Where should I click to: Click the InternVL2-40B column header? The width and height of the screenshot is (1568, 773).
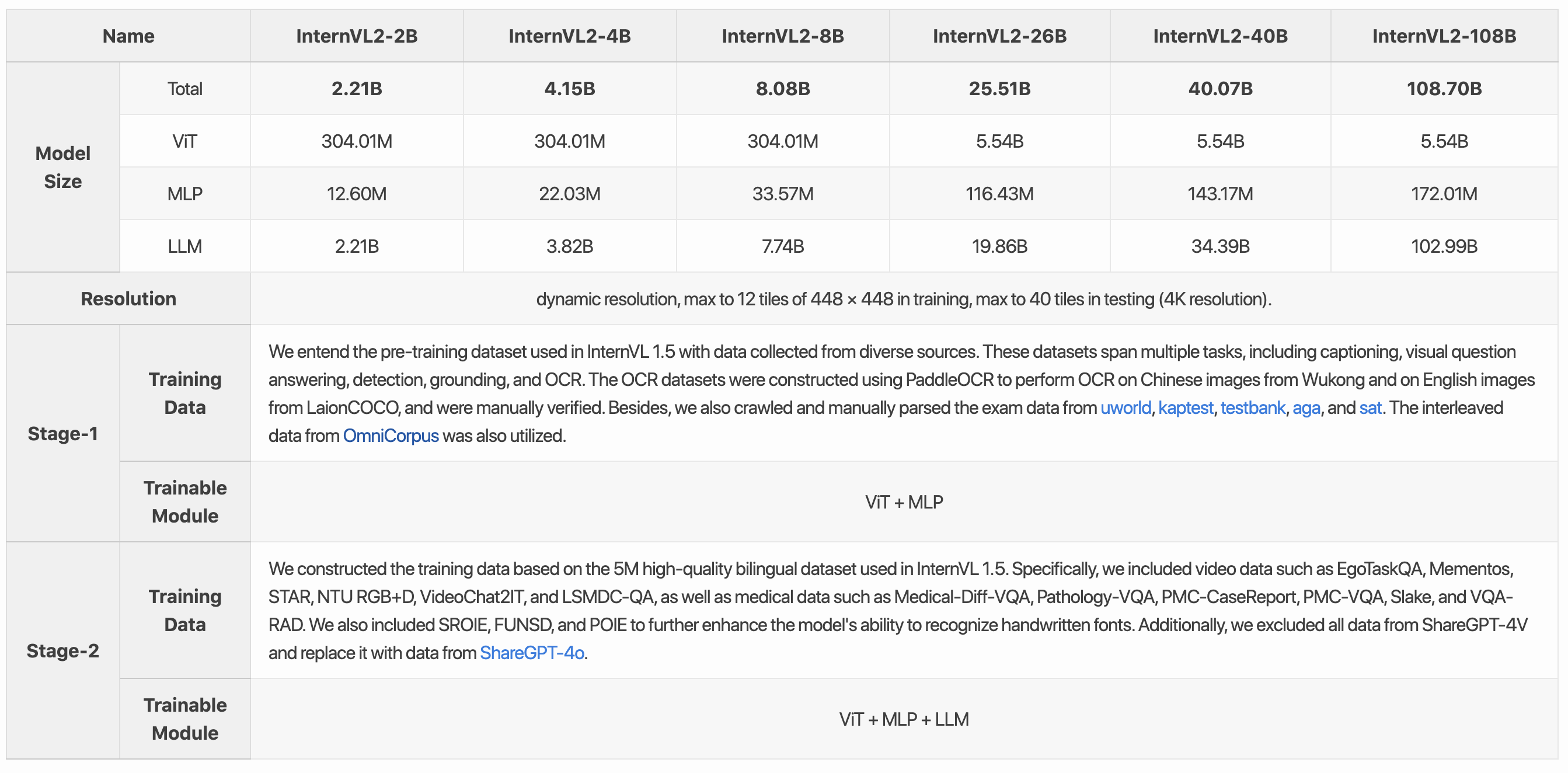click(x=1220, y=36)
